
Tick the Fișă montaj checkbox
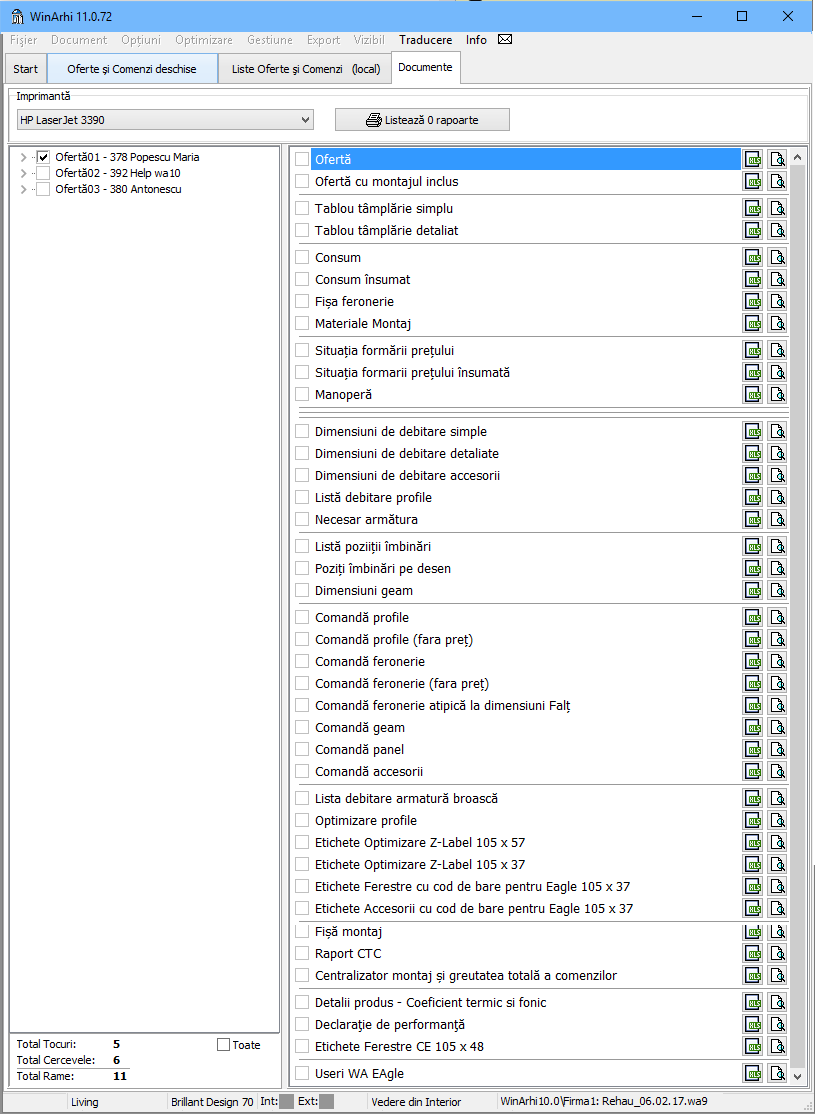302,931
